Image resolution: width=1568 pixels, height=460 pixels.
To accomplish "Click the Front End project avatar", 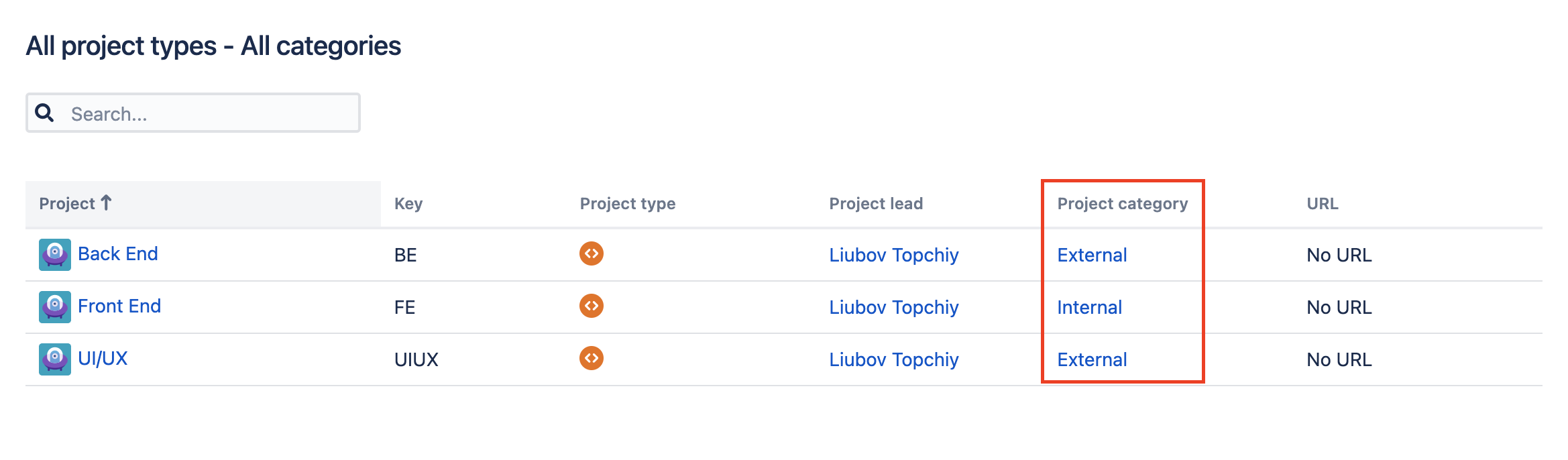I will [55, 307].
